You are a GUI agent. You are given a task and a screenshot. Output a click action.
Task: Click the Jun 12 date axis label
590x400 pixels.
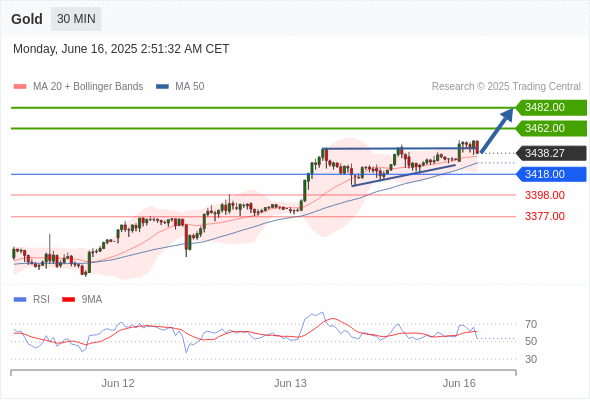click(118, 383)
